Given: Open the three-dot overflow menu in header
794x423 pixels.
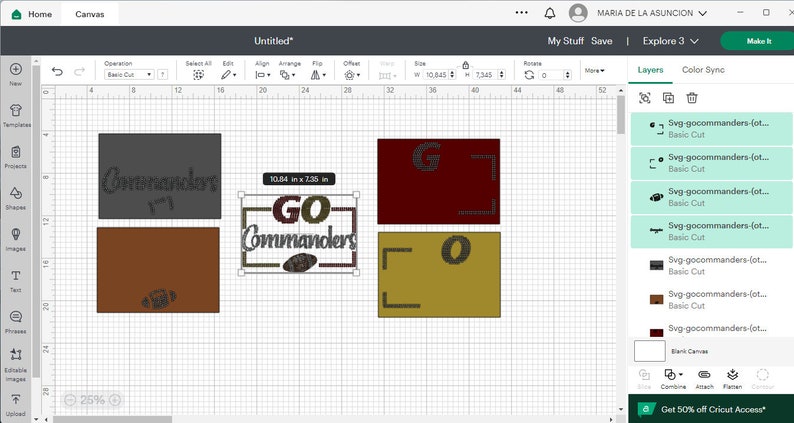Looking at the screenshot, I should (x=522, y=13).
